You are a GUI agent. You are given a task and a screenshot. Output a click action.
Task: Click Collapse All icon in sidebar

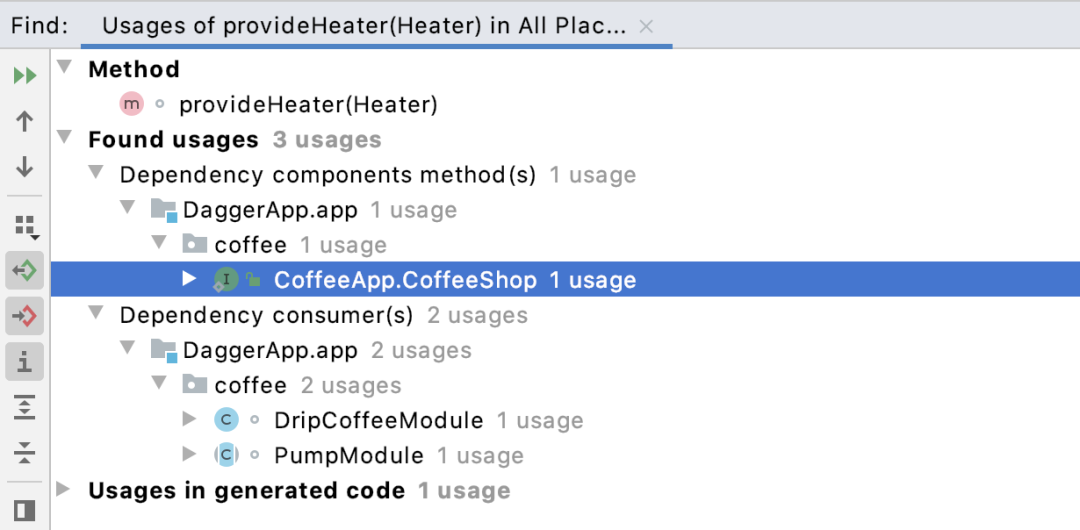pyautogui.click(x=25, y=453)
